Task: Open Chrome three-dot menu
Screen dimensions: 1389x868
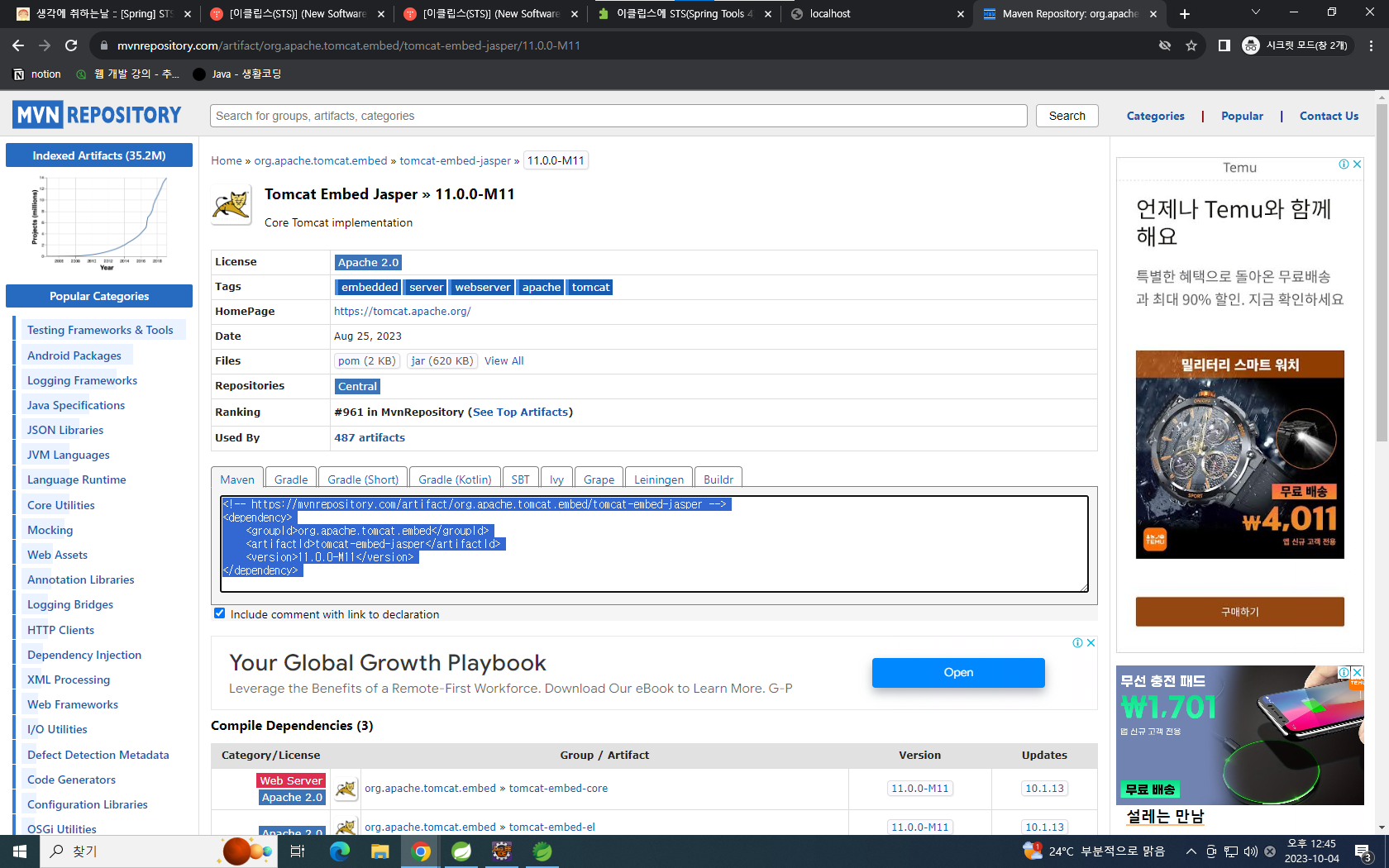Action: pyautogui.click(x=1371, y=45)
